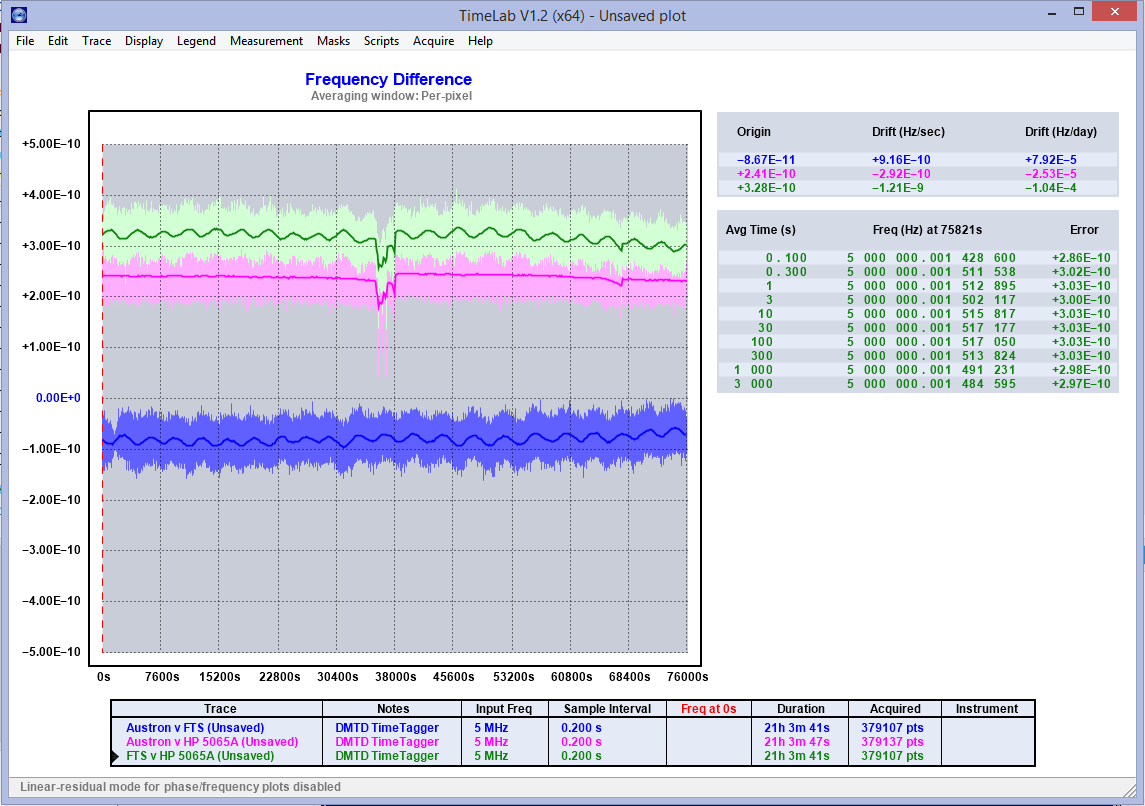Screen dimensions: 1145x806
Task: Click the Freq (Hz) at 75821s header
Action: 927,230
